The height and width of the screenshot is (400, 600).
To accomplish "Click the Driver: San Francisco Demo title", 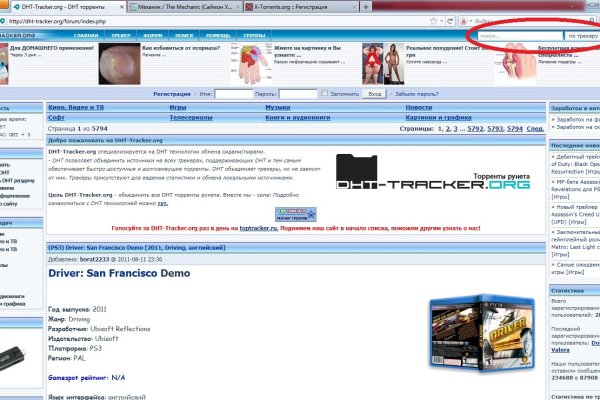I will click(x=114, y=272).
